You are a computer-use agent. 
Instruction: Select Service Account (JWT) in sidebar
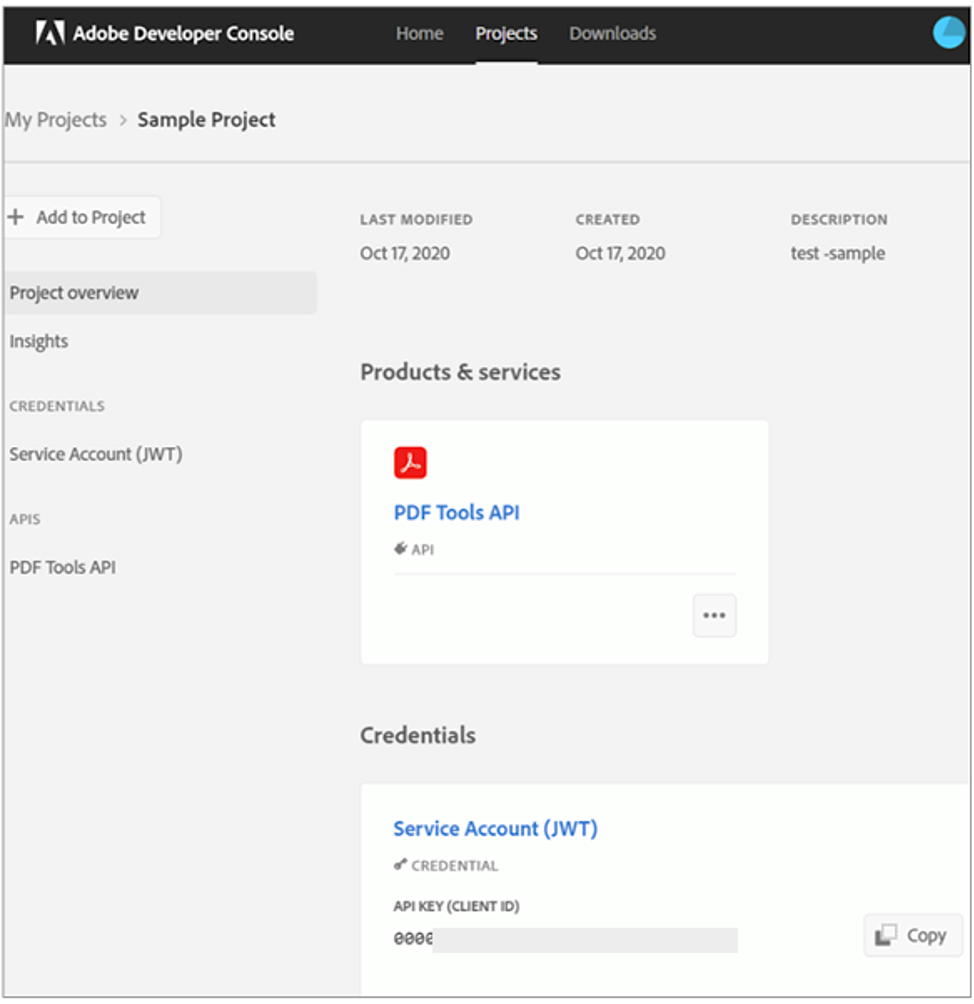(96, 454)
